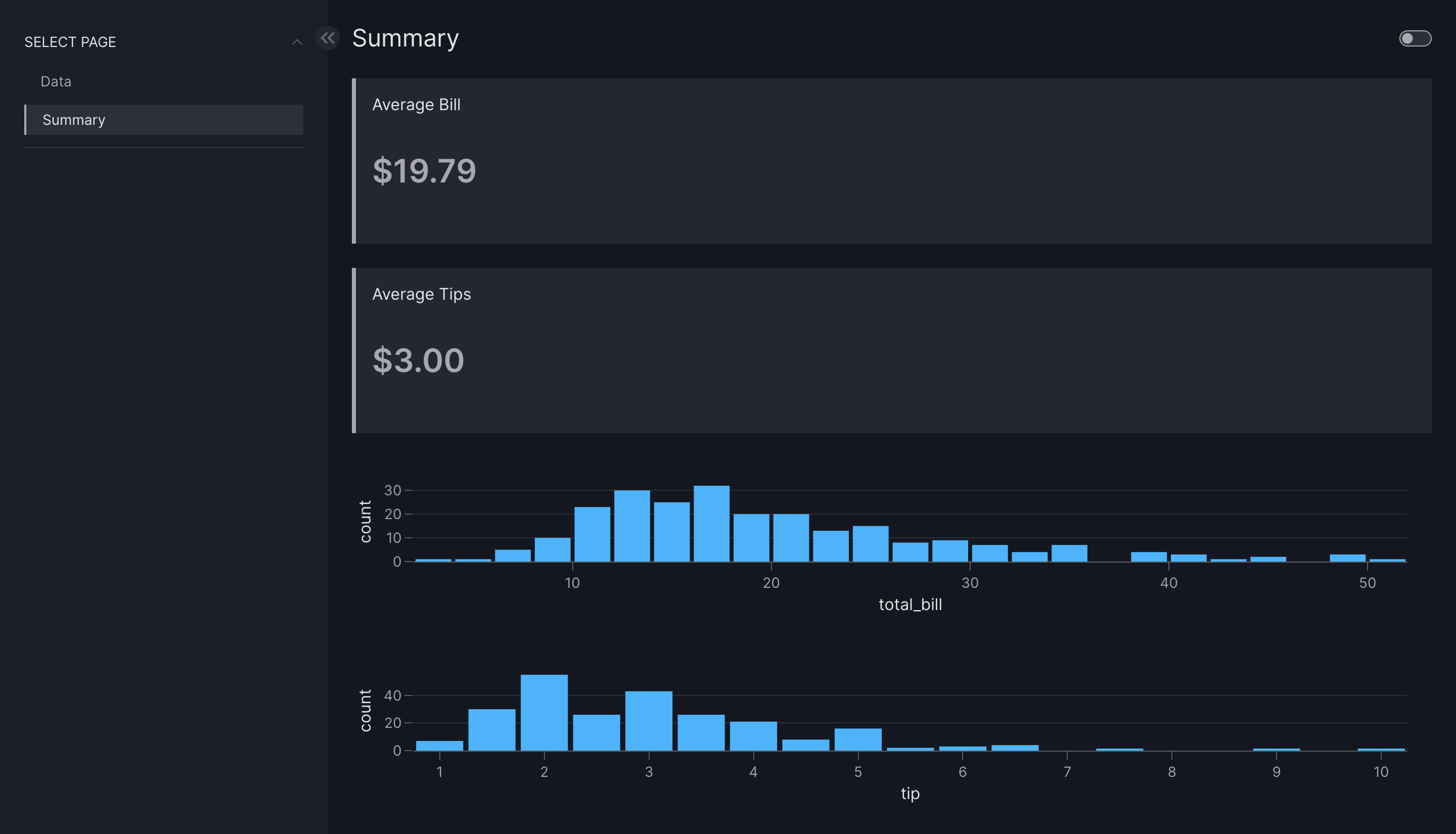Click the tip histogram bar at 5

click(857, 739)
